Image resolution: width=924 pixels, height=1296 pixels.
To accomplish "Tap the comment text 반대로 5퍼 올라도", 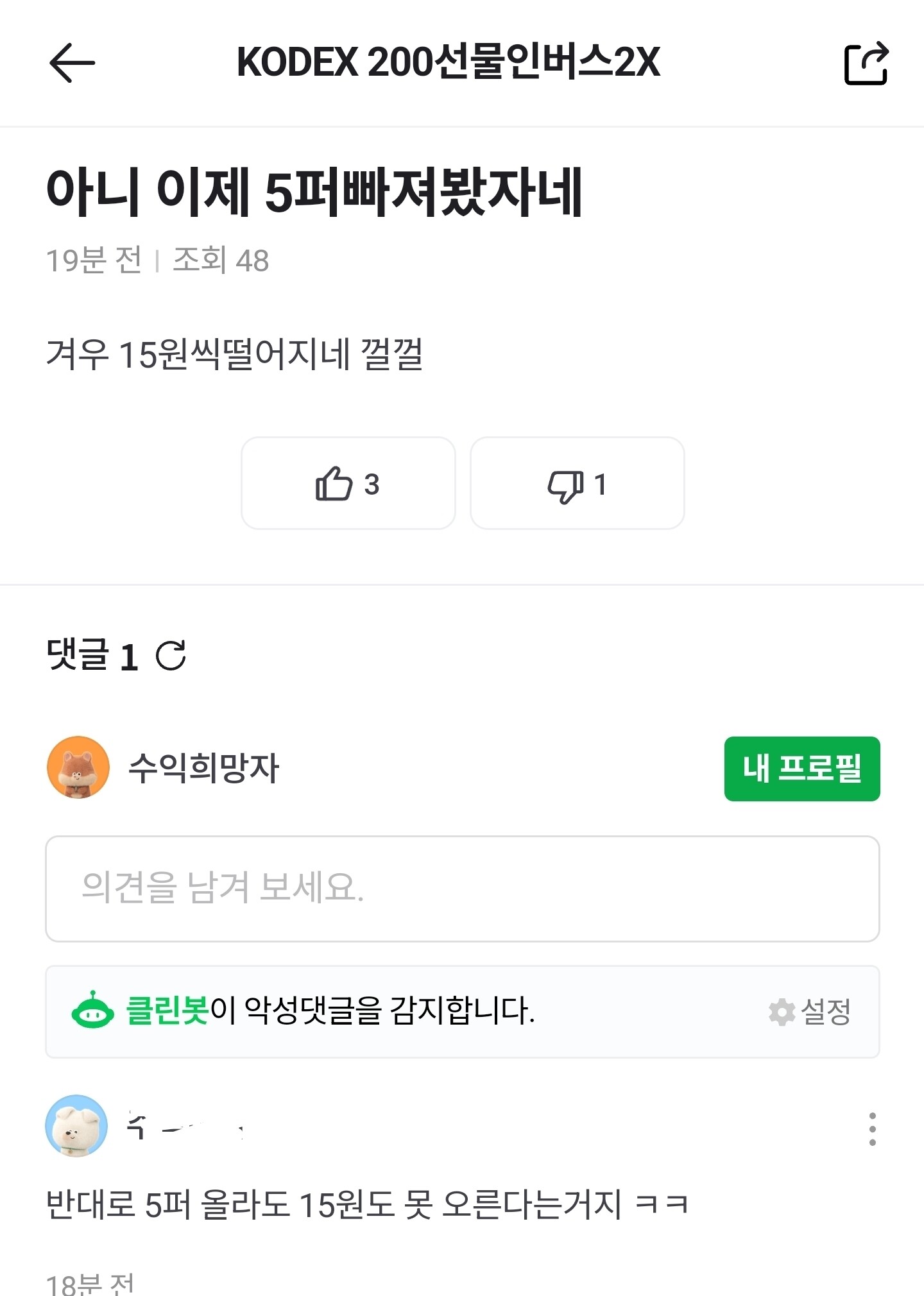I will 366,1204.
